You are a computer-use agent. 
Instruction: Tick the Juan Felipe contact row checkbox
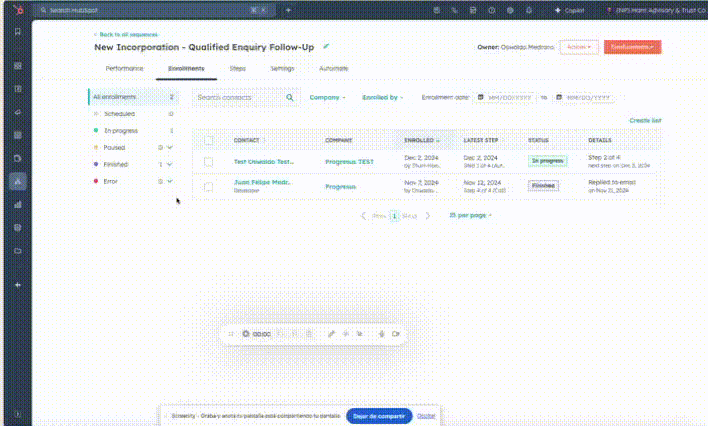pos(208,186)
